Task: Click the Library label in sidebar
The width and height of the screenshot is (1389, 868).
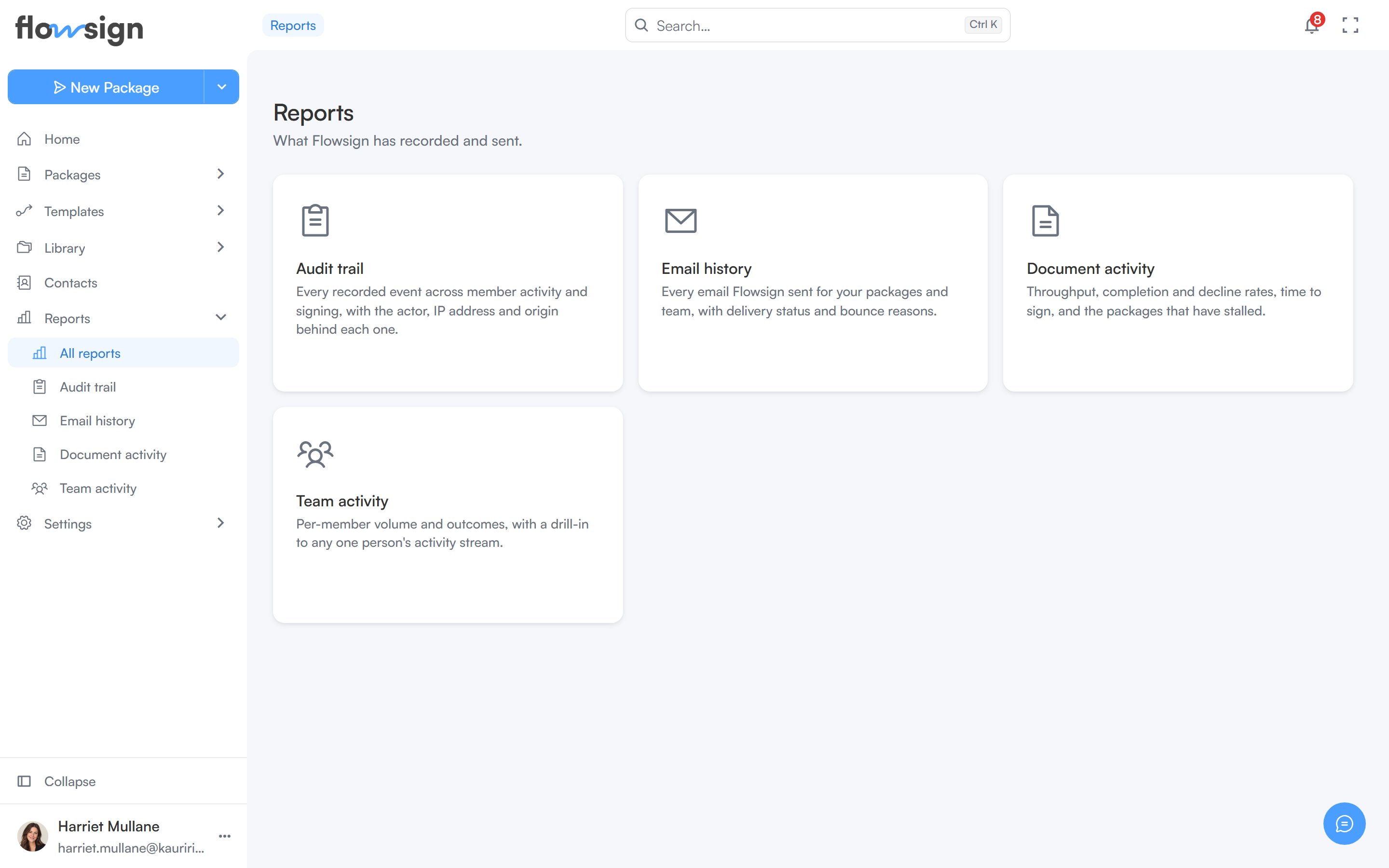Action: tap(65, 248)
